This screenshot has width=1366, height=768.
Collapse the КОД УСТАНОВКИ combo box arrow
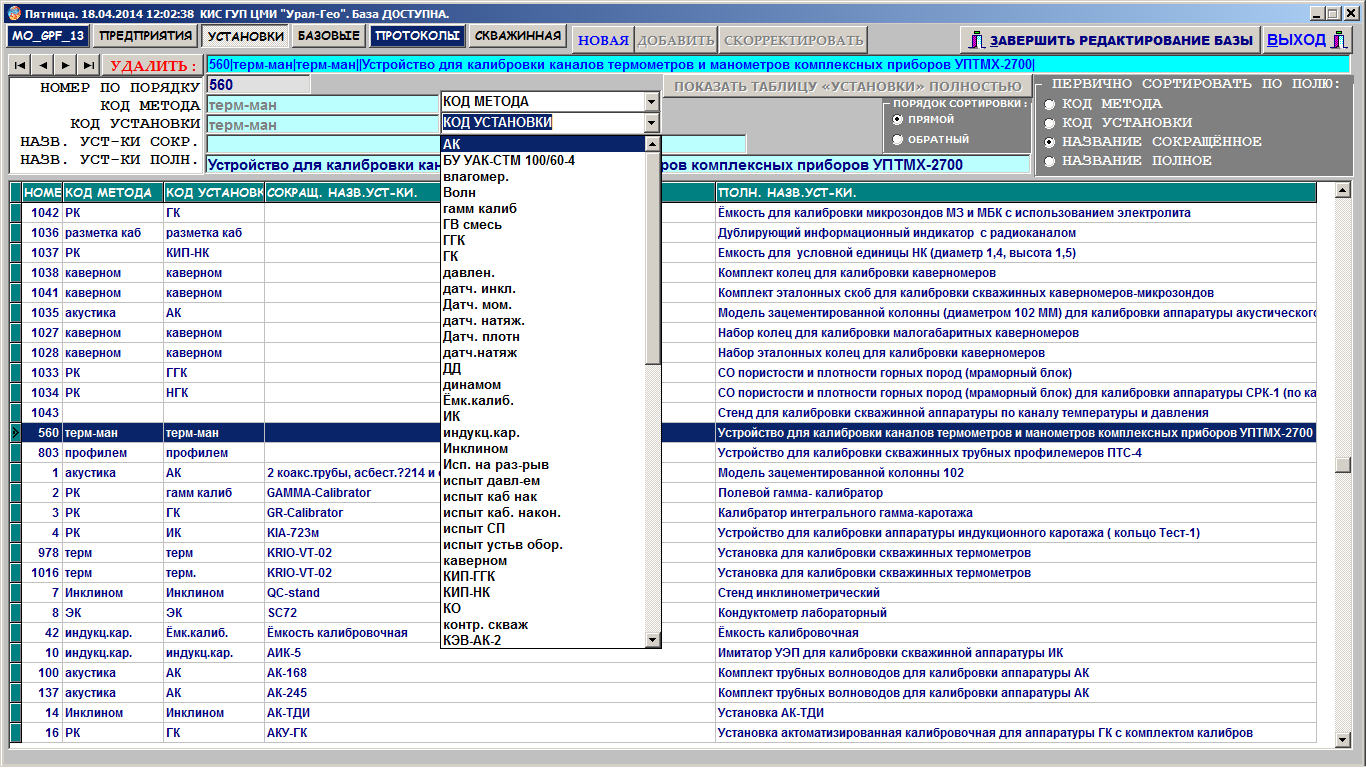(x=652, y=123)
